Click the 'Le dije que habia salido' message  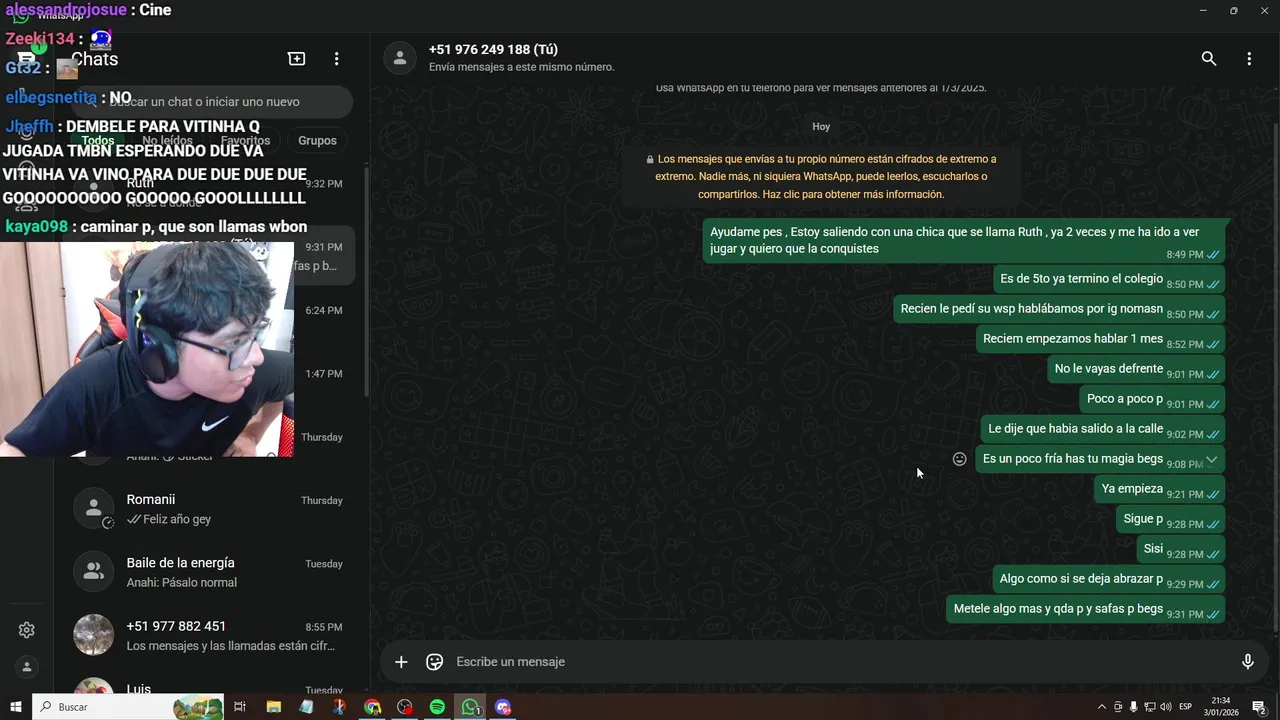(1103, 431)
